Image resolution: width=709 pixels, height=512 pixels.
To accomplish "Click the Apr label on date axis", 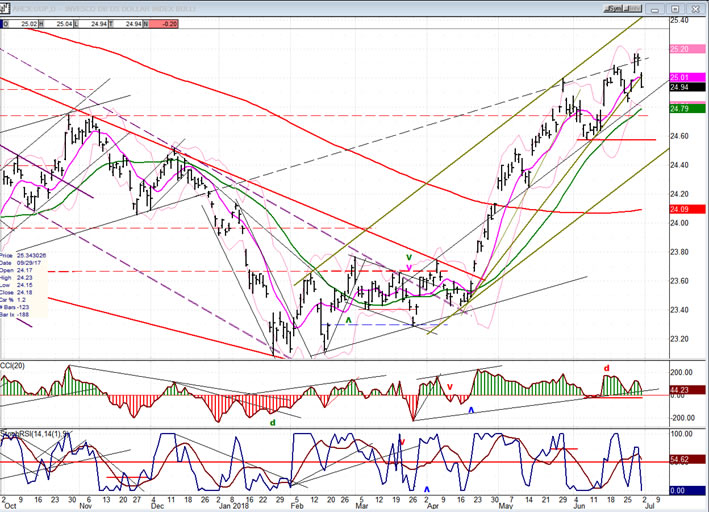I will [x=433, y=506].
